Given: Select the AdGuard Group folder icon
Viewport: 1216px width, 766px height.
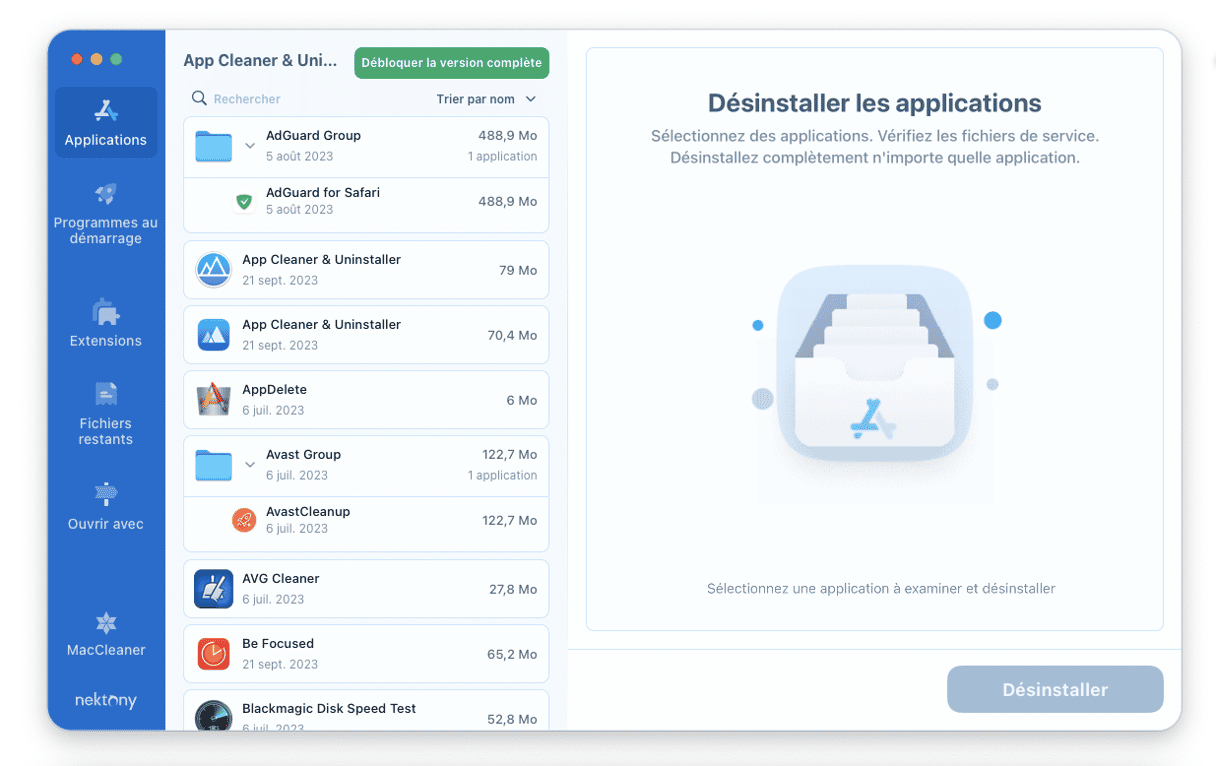Looking at the screenshot, I should click(214, 146).
